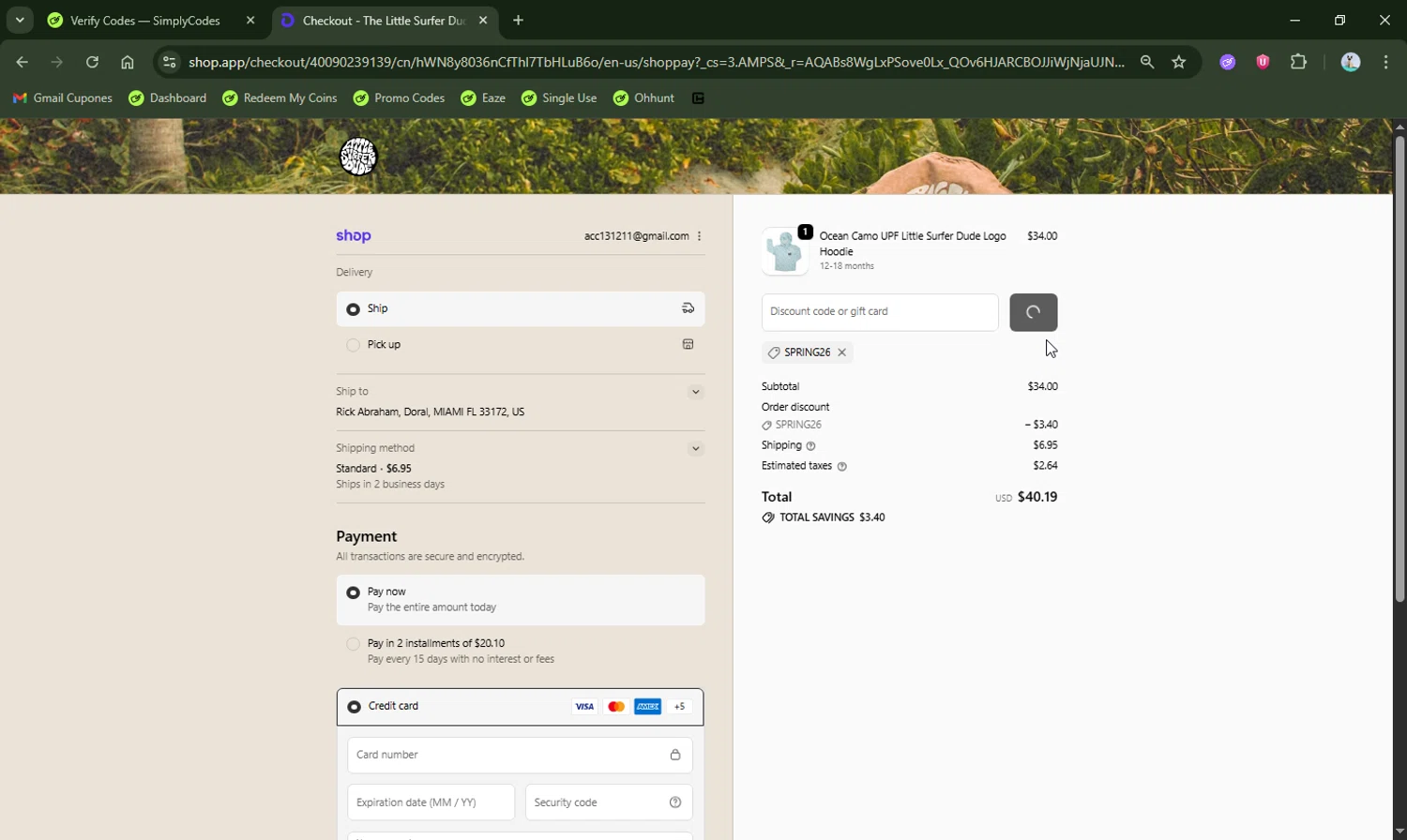
Task: Click the security code help icon
Action: pos(675,802)
